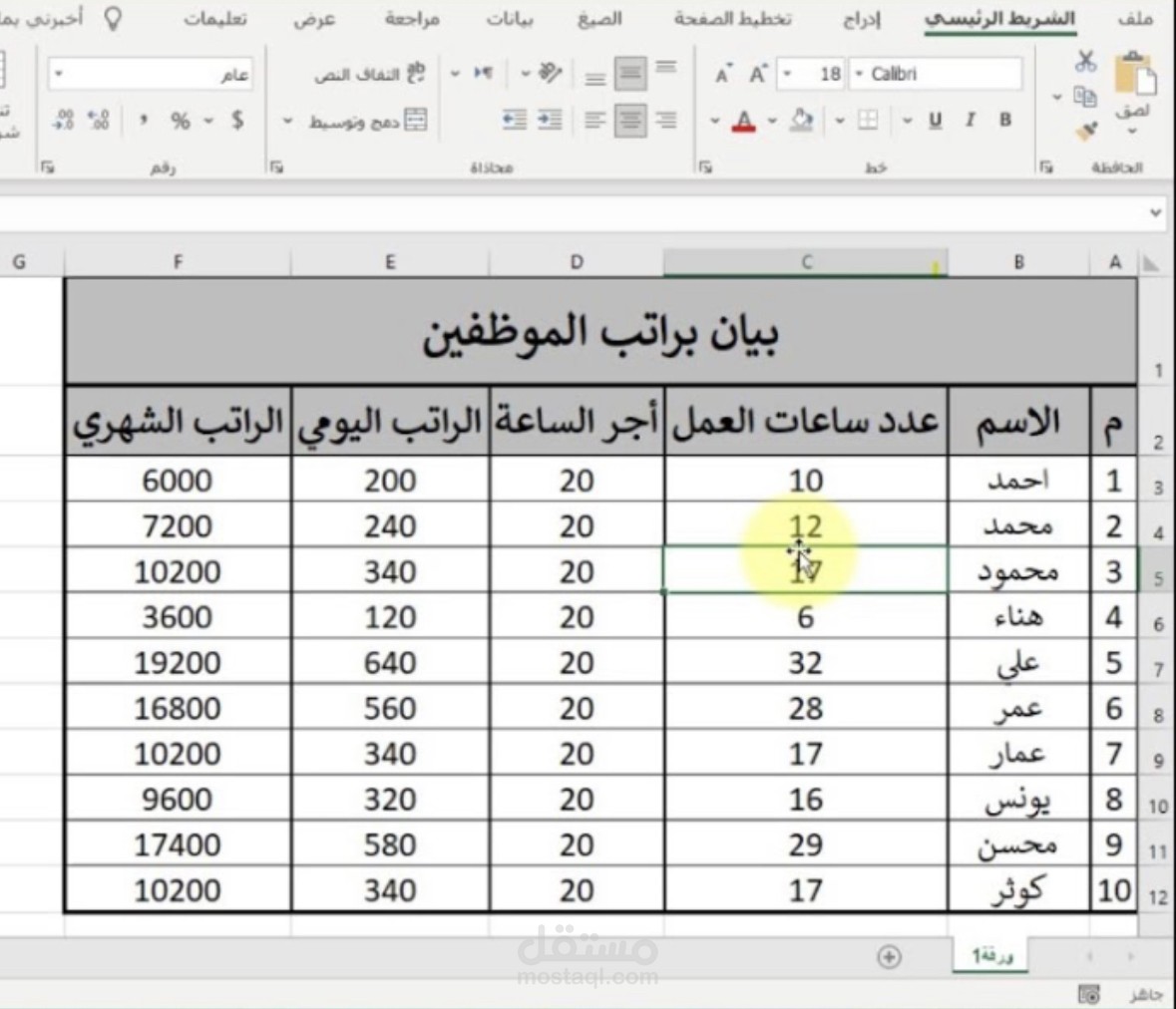Toggle Wrap Text (التفاف النص)
This screenshot has width=1176, height=1009.
click(x=370, y=74)
